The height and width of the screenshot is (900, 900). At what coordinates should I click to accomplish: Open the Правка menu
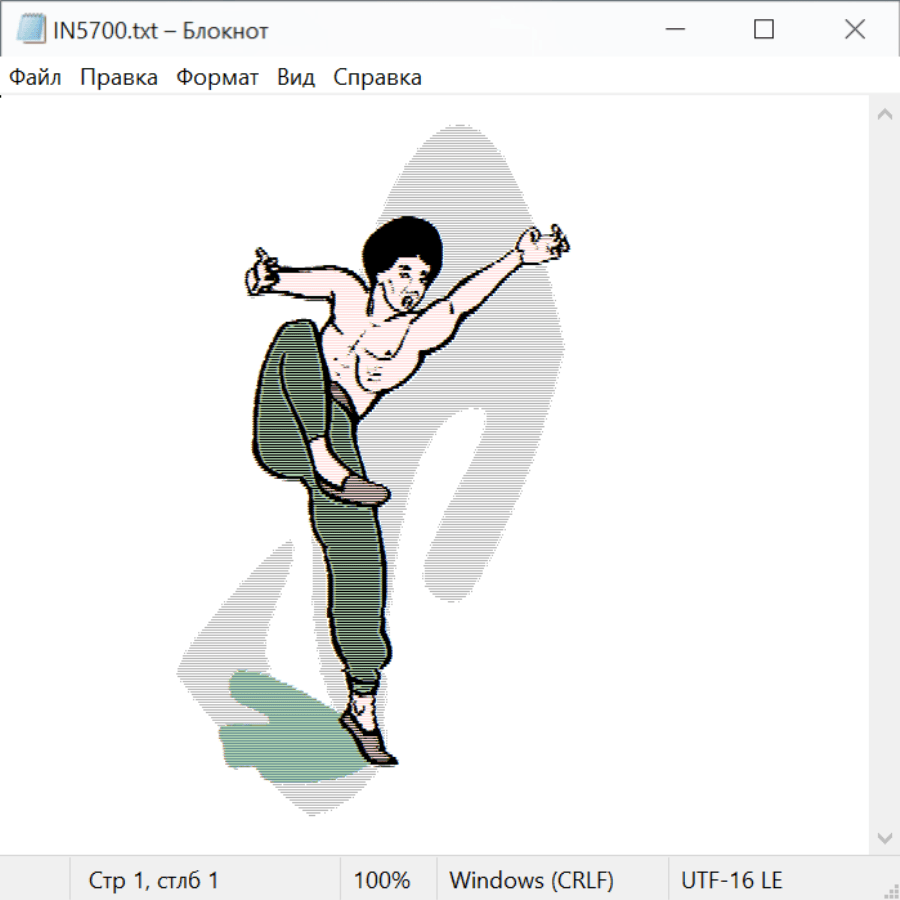click(x=119, y=78)
